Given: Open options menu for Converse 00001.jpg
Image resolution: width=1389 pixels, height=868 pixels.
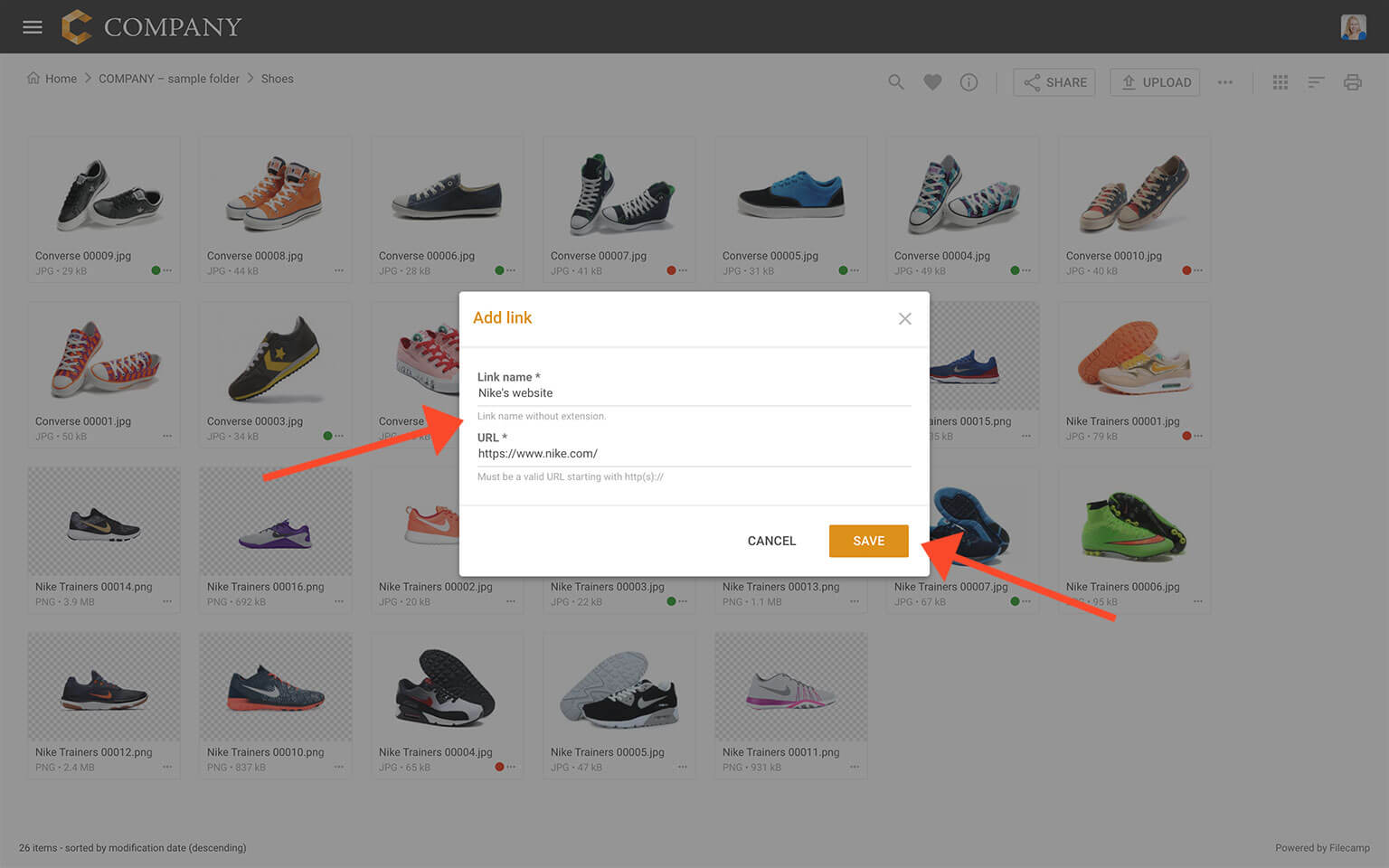Looking at the screenshot, I should 167,436.
